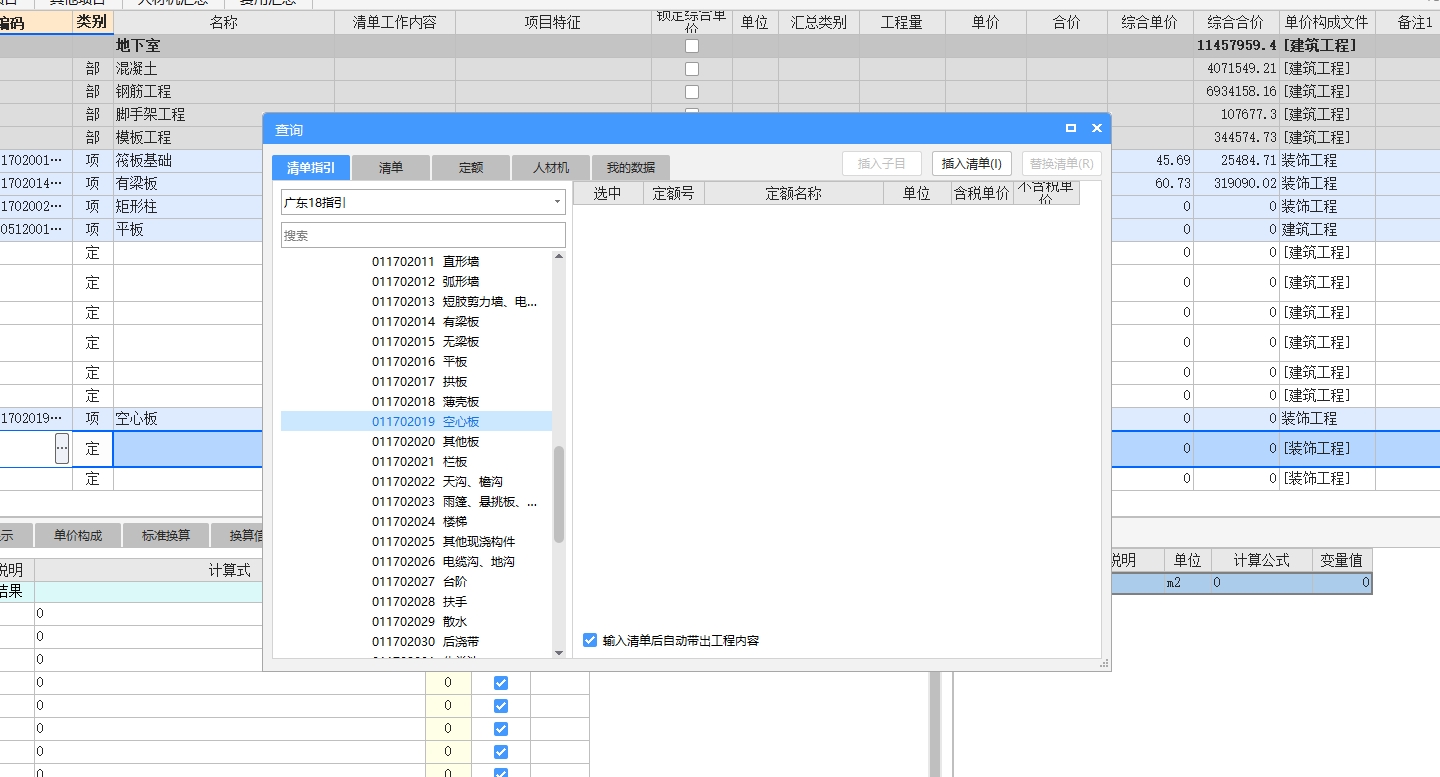Viewport: 1440px width, 777px height.
Task: Open the 人材机 tab
Action: [x=551, y=168]
